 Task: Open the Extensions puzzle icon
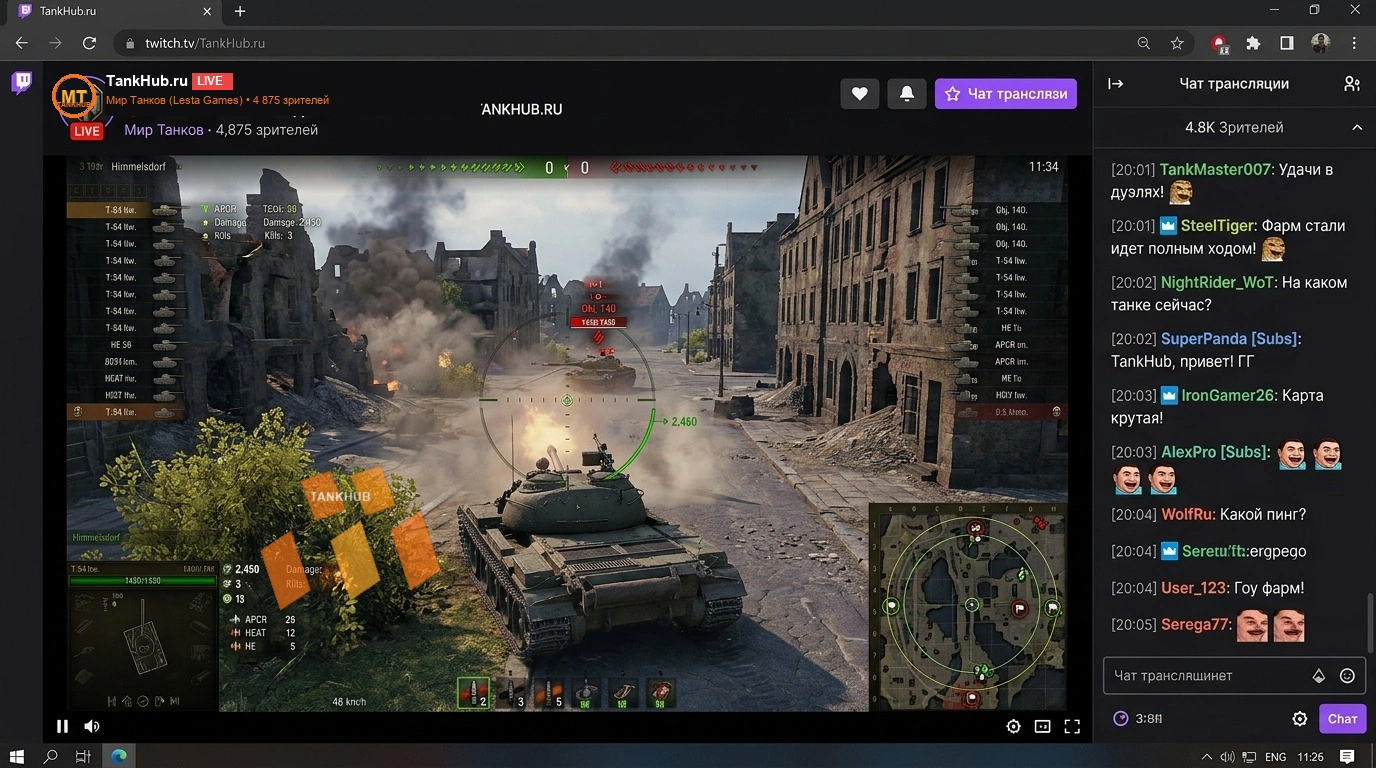pyautogui.click(x=1253, y=43)
